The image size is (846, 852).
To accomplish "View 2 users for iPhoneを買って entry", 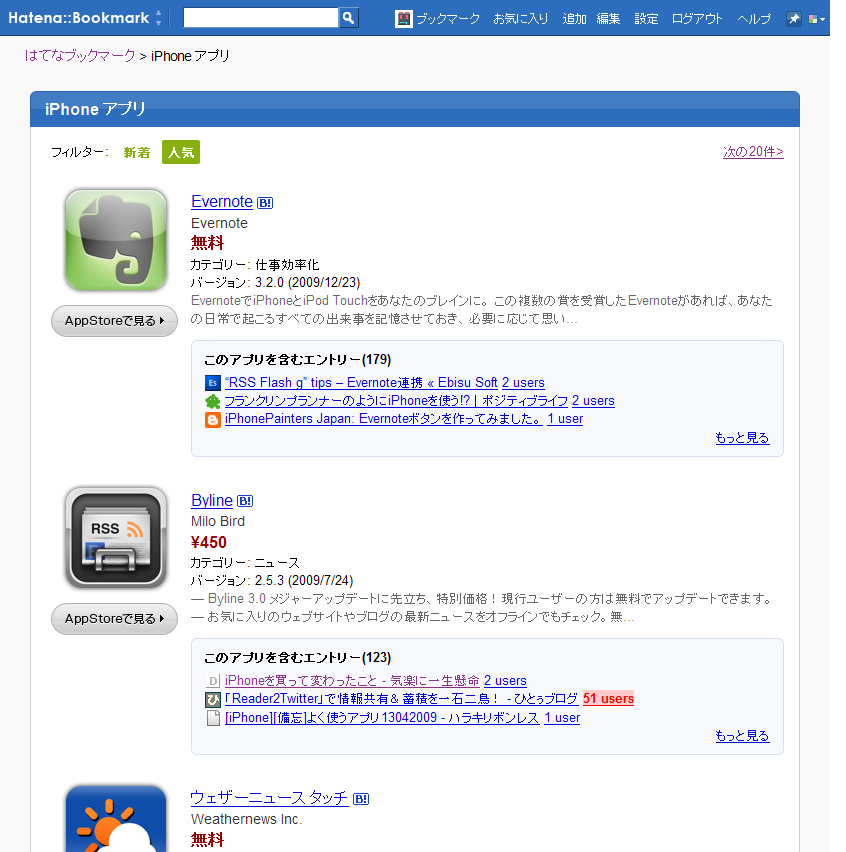I will [x=505, y=681].
